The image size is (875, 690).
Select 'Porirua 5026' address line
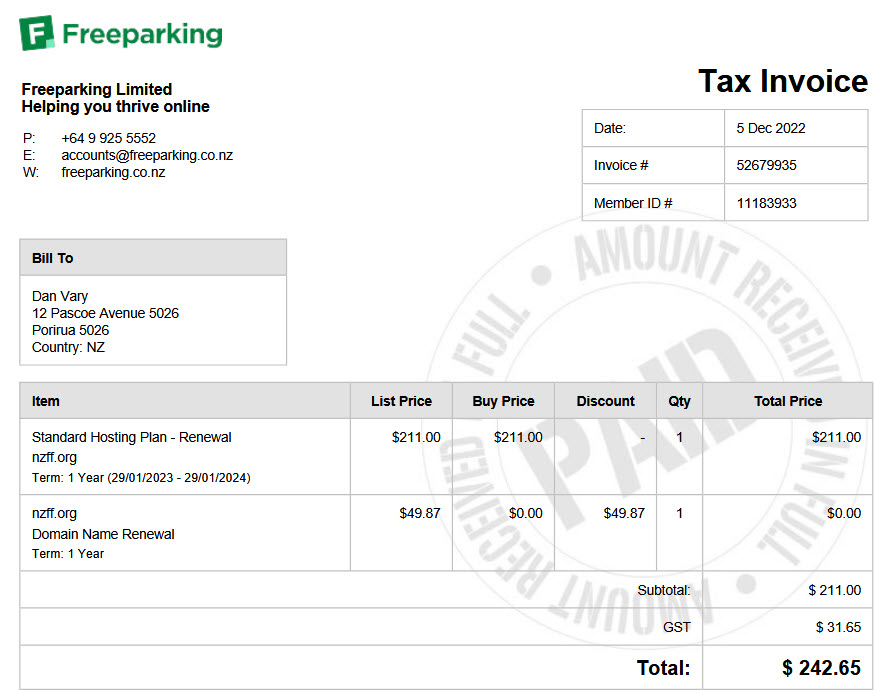pos(70,330)
